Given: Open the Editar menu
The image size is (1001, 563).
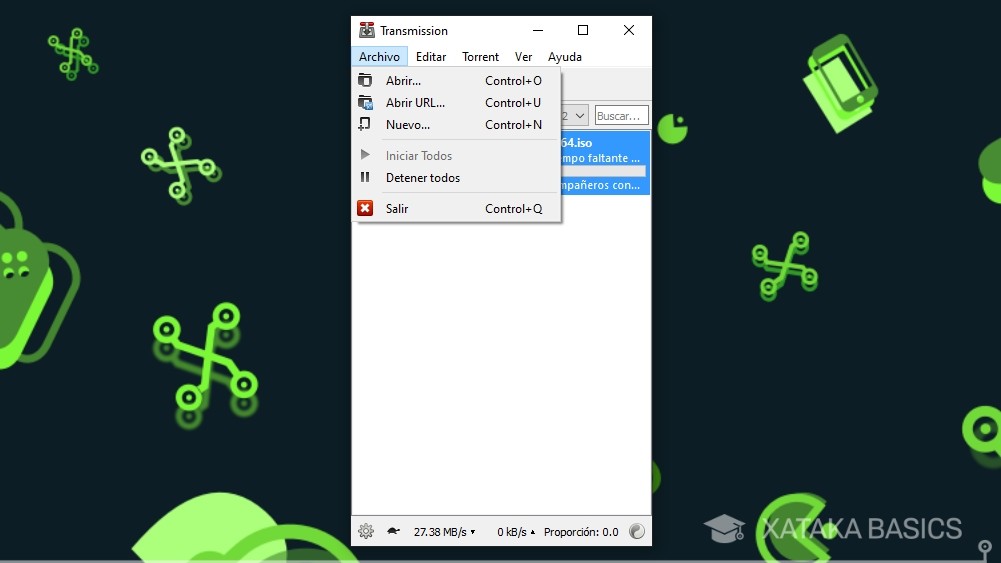Looking at the screenshot, I should tap(431, 57).
